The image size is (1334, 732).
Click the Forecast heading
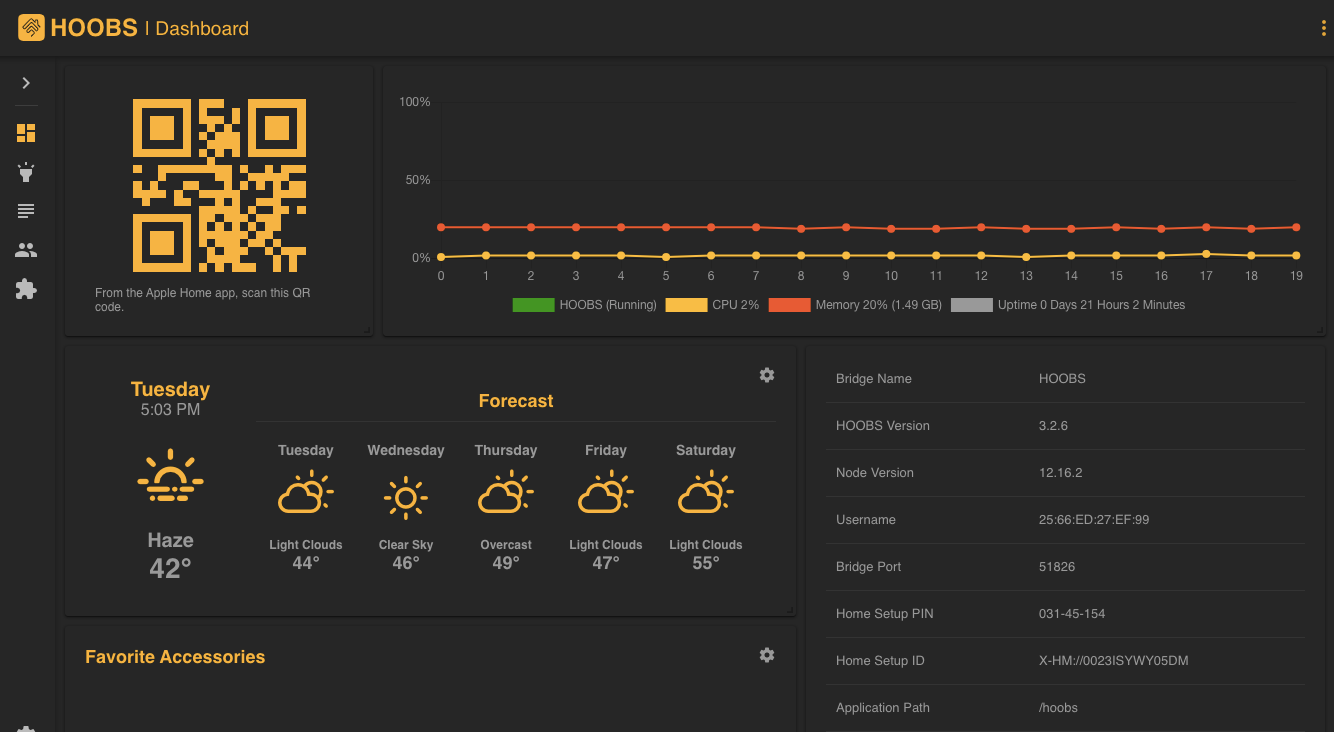516,401
